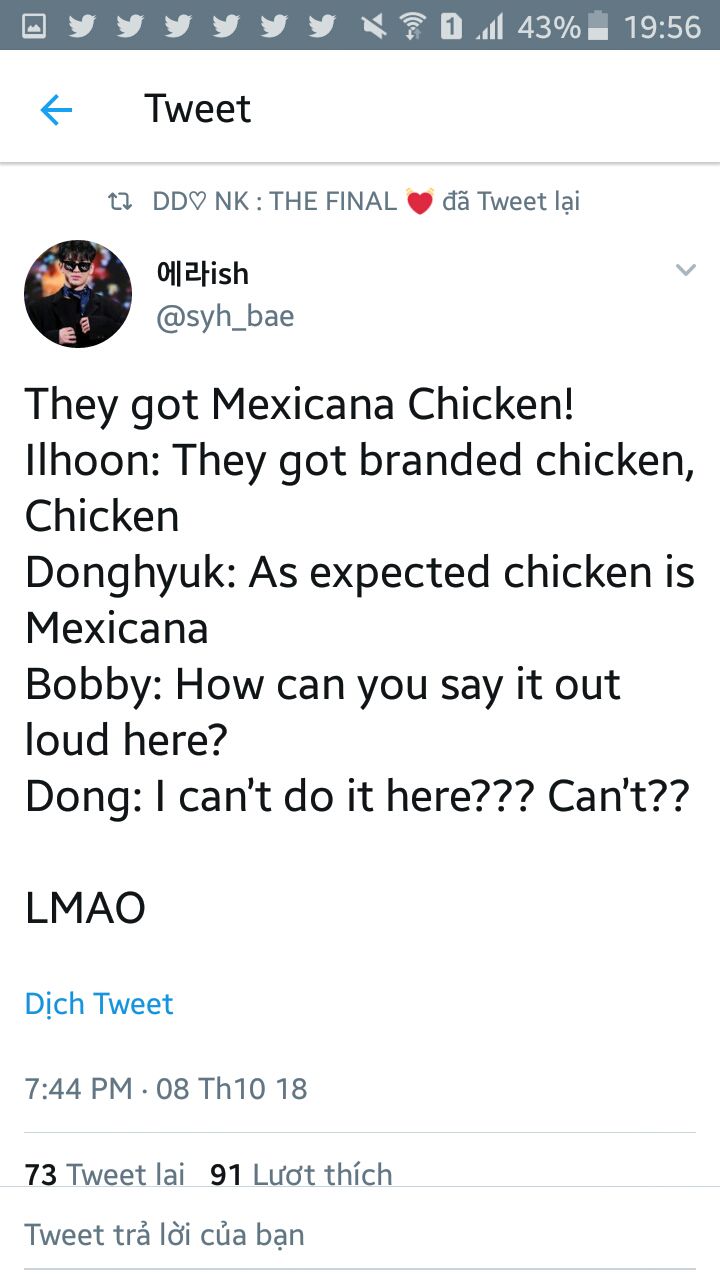
Task: Tap the SIM card 1 indicator icon
Action: (x=451, y=26)
